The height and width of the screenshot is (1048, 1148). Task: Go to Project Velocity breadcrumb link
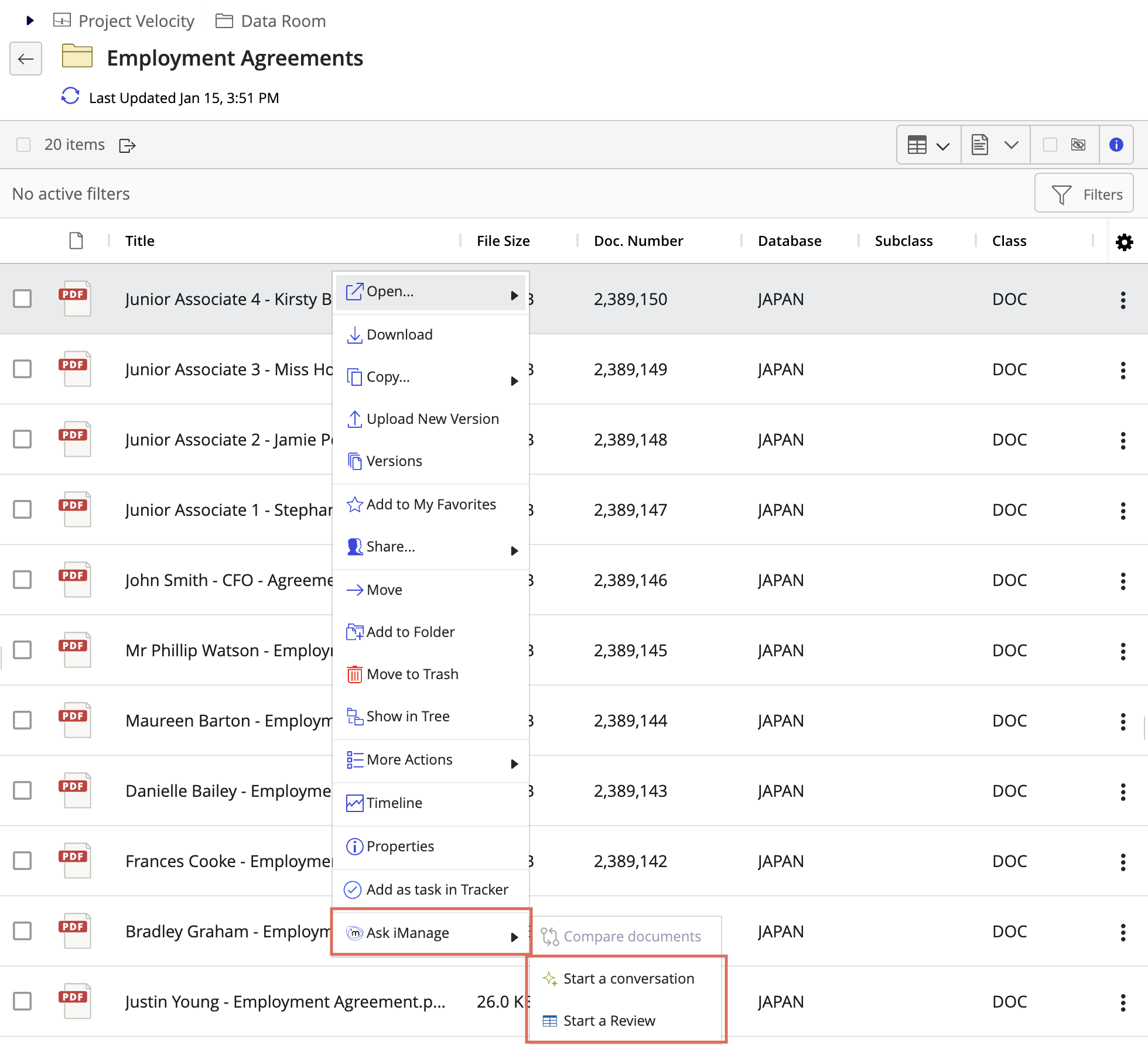136,21
